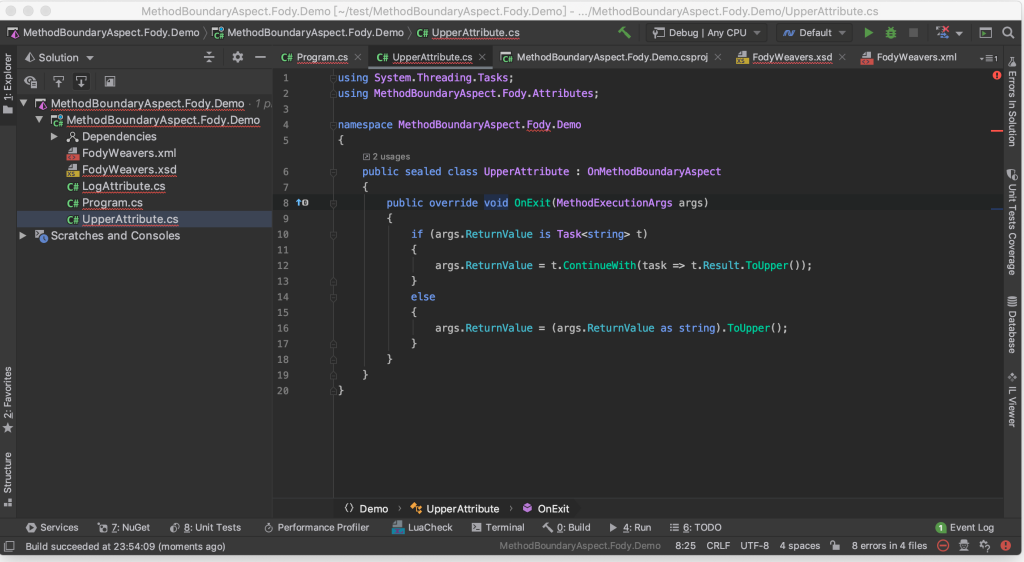Click the Expand All icon in Solution toolbar

point(58,82)
